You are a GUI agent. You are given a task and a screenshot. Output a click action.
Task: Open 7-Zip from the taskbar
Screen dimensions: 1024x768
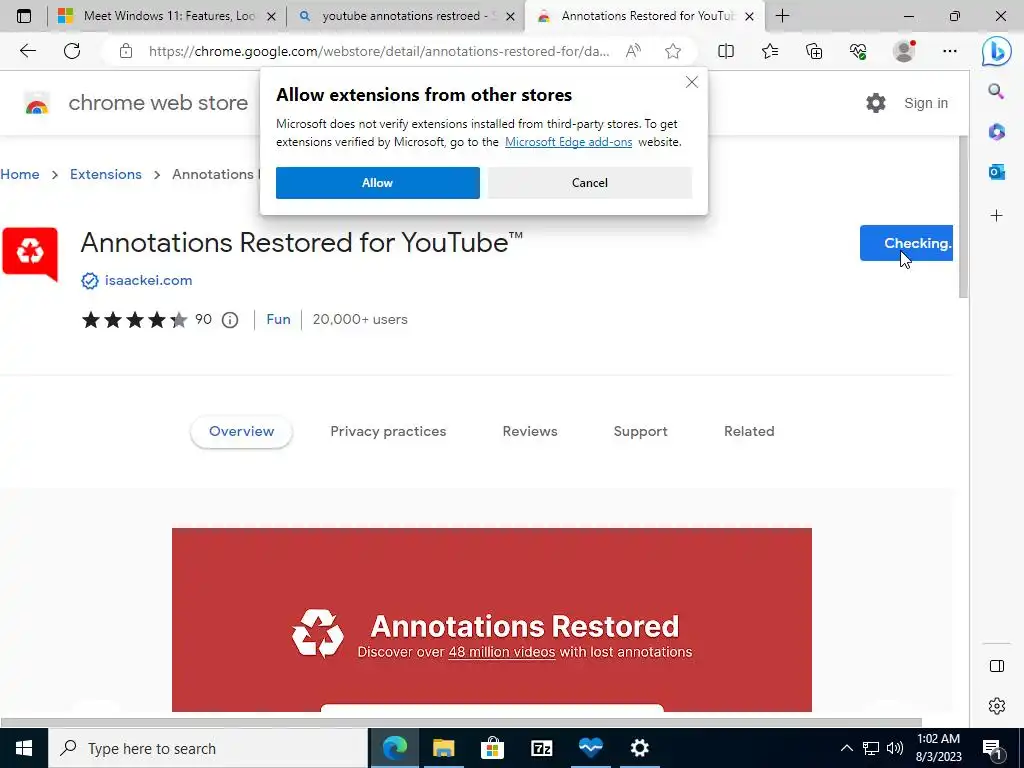pos(541,748)
